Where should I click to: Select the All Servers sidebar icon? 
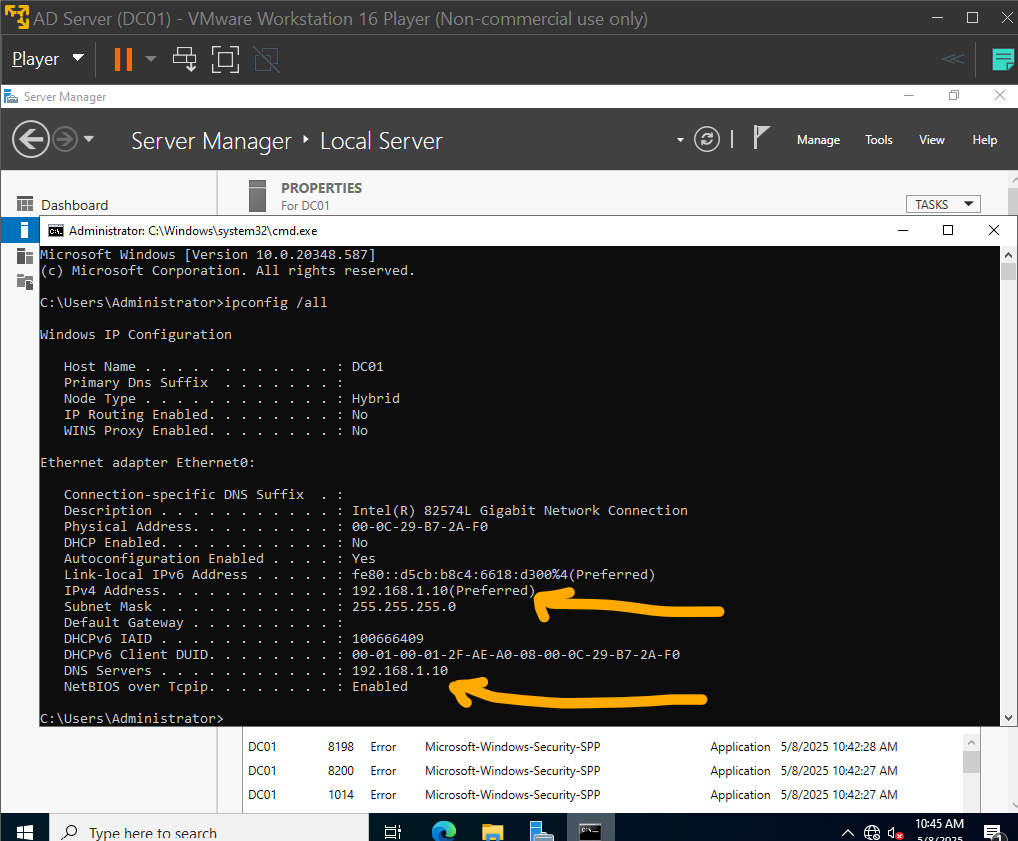25,256
